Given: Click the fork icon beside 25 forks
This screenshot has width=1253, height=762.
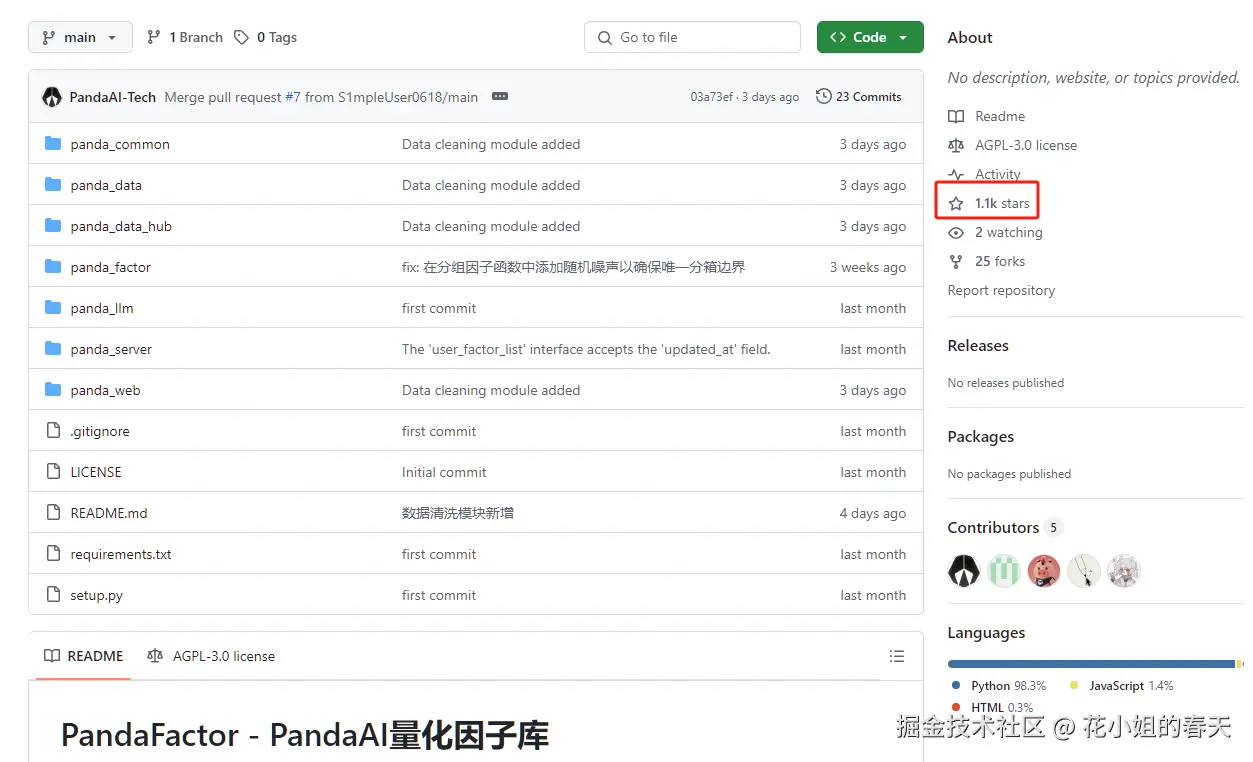Looking at the screenshot, I should 956,261.
